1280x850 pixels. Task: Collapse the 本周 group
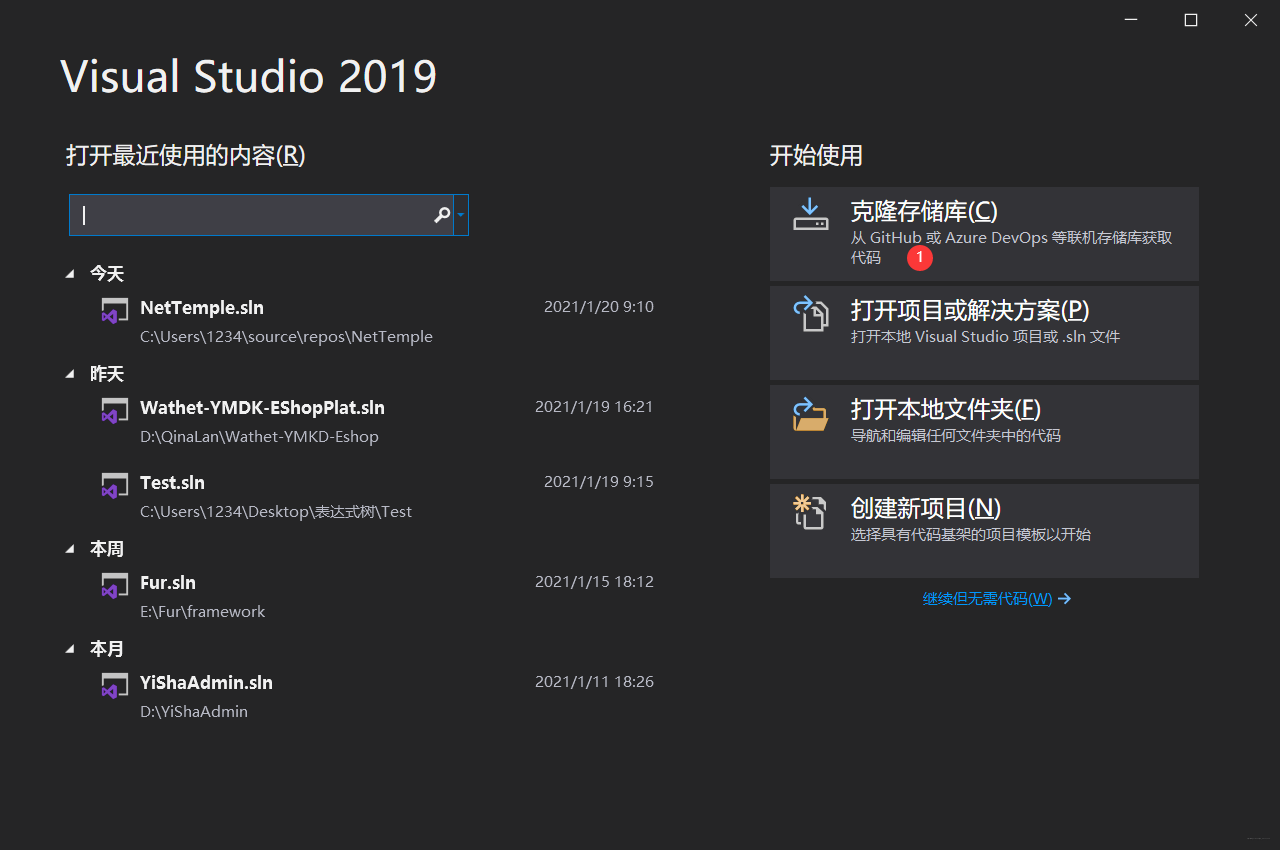[70, 549]
